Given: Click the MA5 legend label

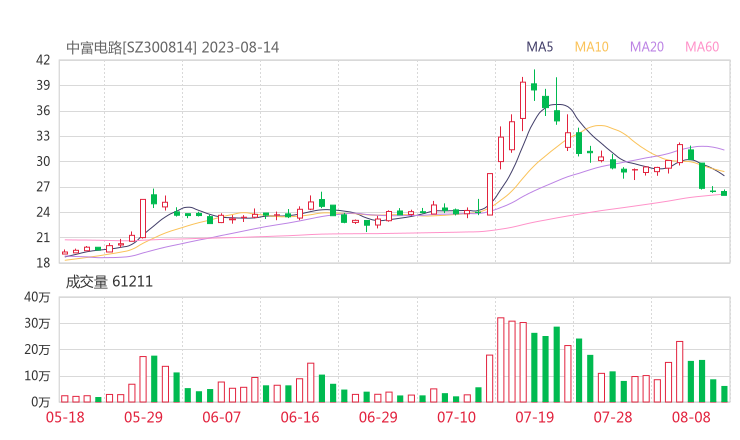Looking at the screenshot, I should [539, 47].
